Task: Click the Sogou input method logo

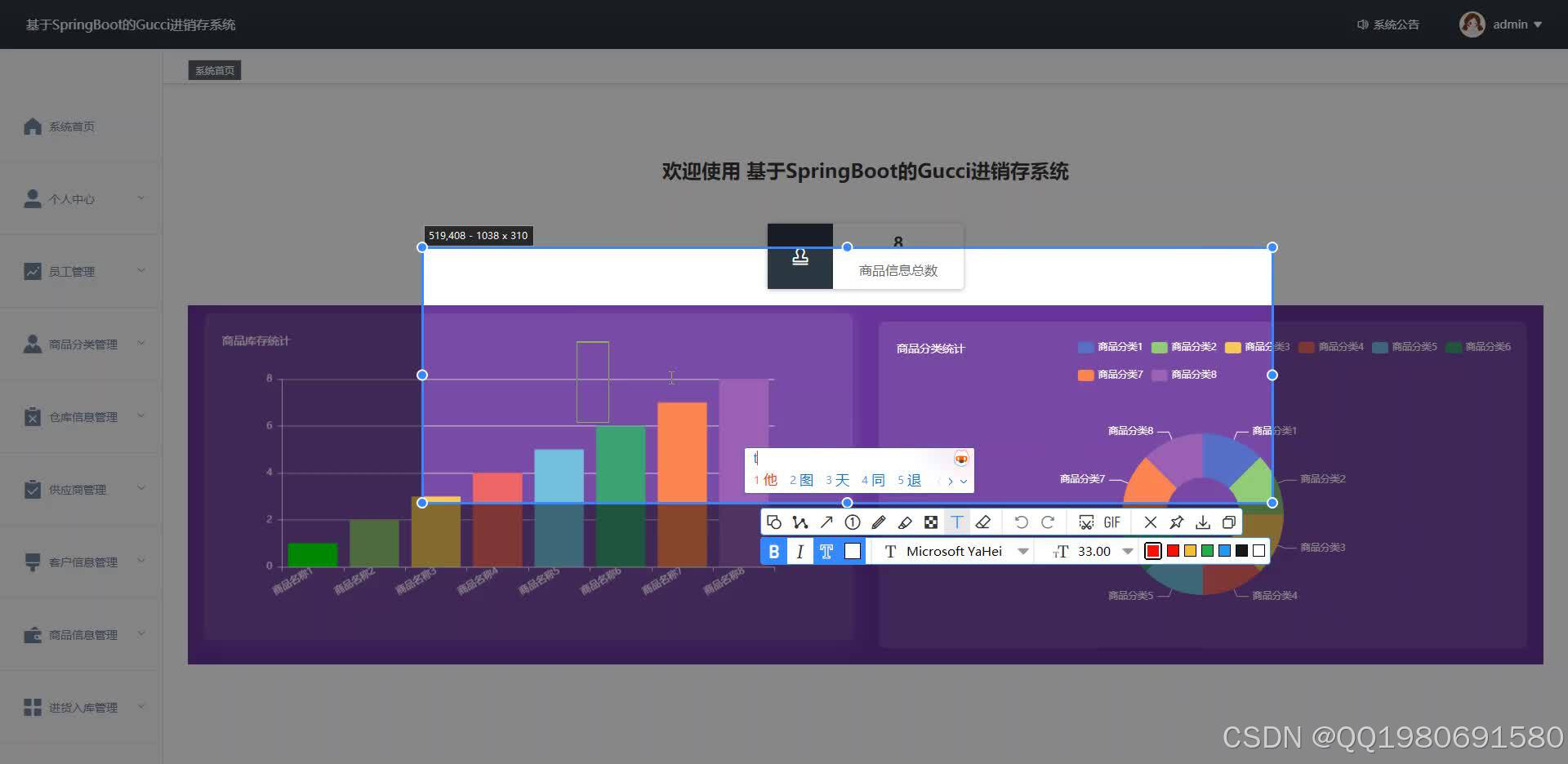Action: pyautogui.click(x=961, y=459)
